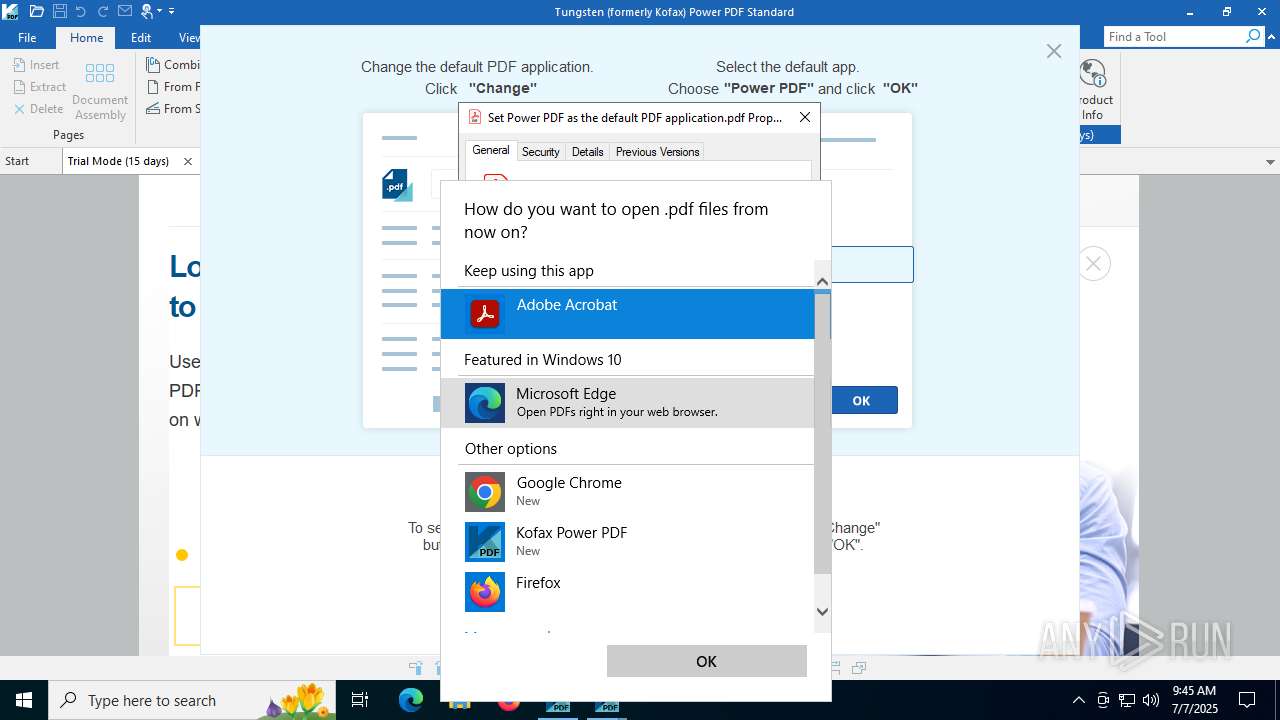Click the Email envelope icon in title bar
The width and height of the screenshot is (1280, 720).
click(125, 11)
